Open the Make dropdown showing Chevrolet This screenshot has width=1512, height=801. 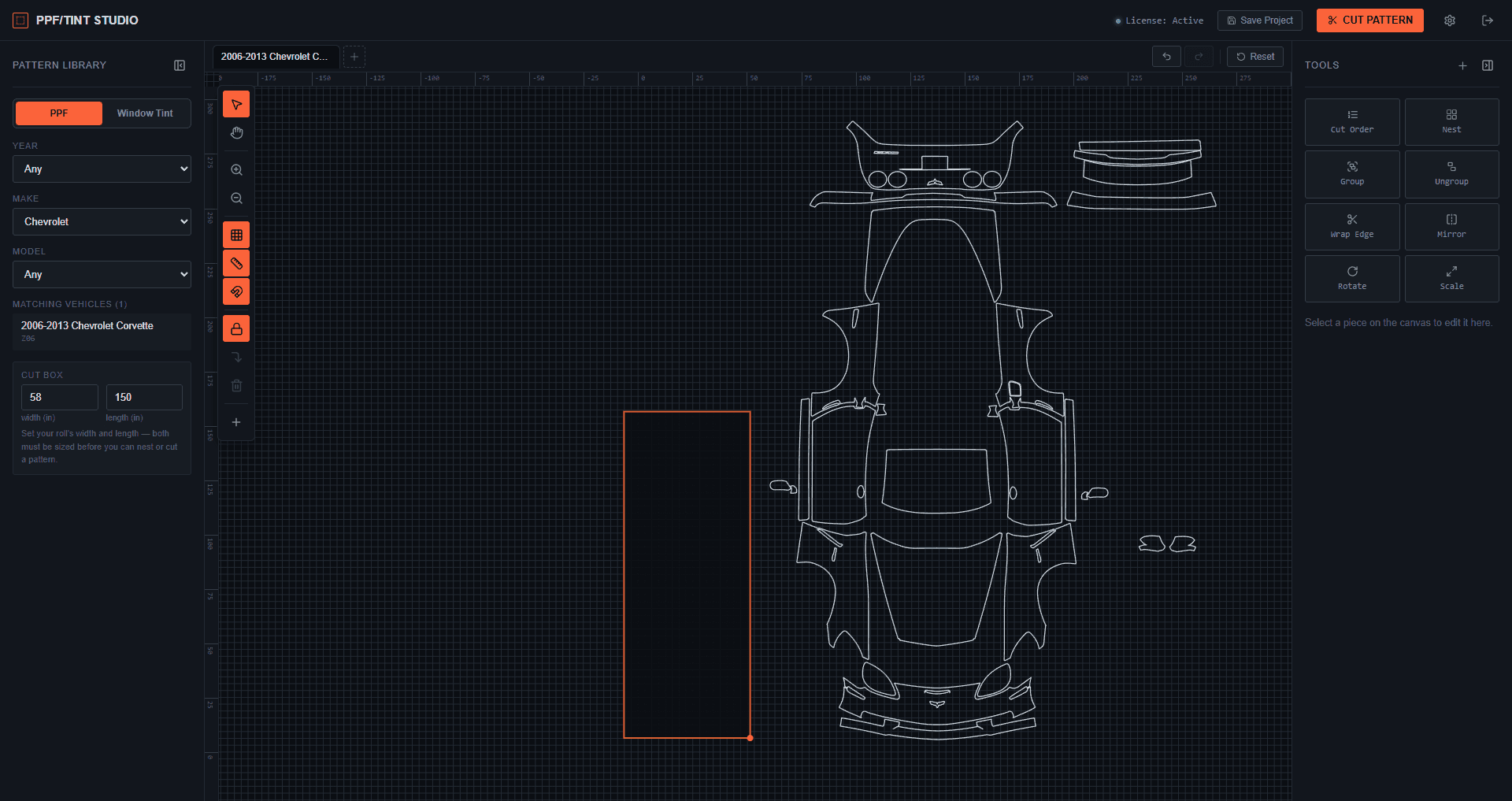pyautogui.click(x=102, y=222)
